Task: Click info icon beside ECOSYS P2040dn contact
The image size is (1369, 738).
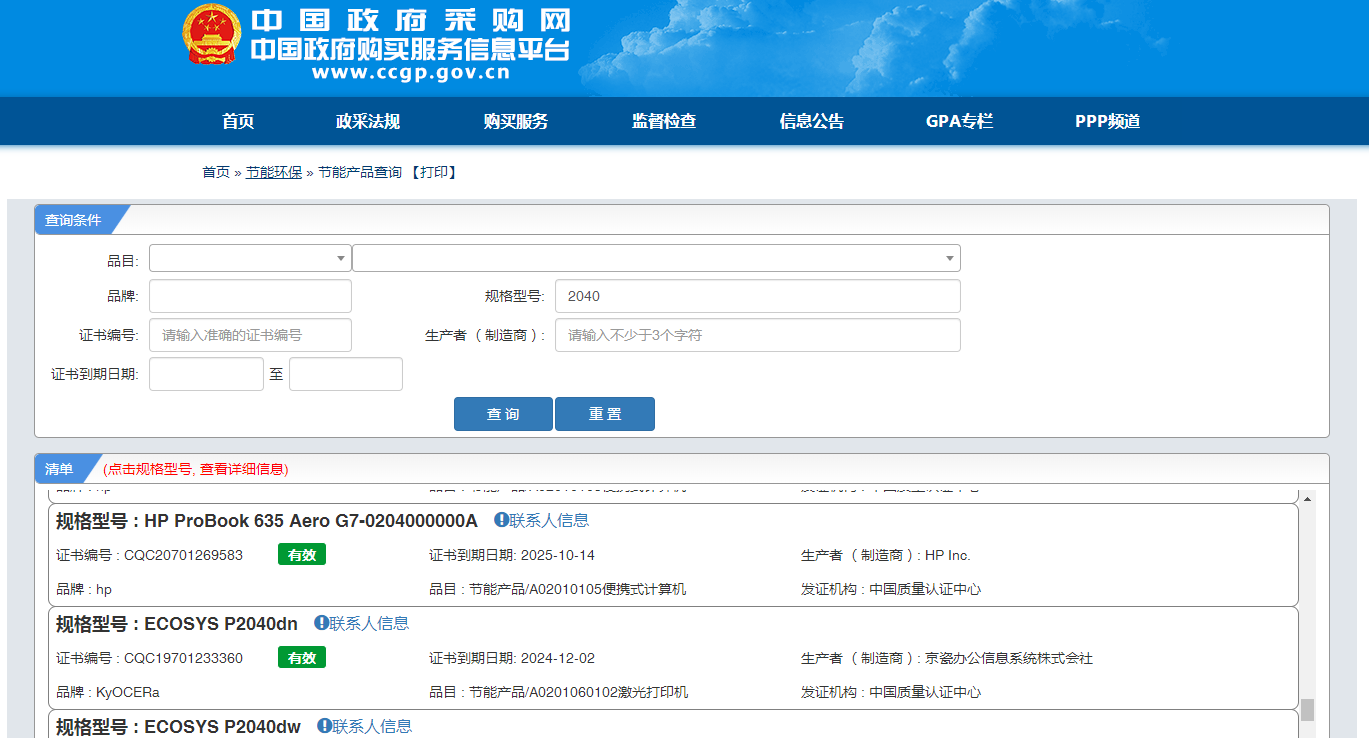Action: (x=321, y=623)
